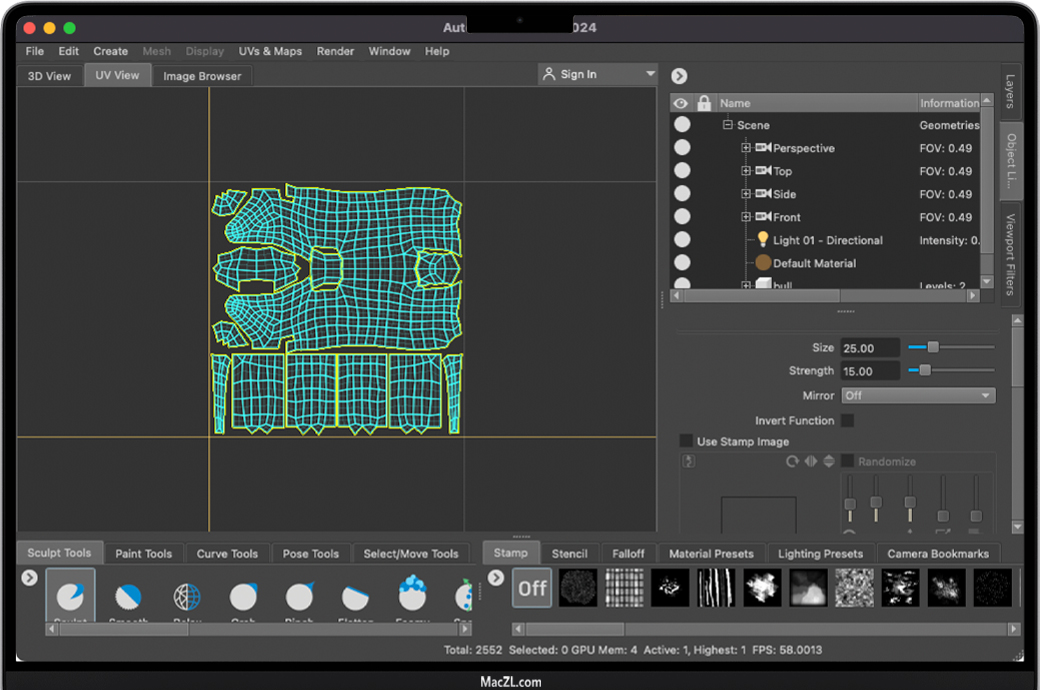
Task: Select the Pinch sculpt tool
Action: (x=300, y=597)
